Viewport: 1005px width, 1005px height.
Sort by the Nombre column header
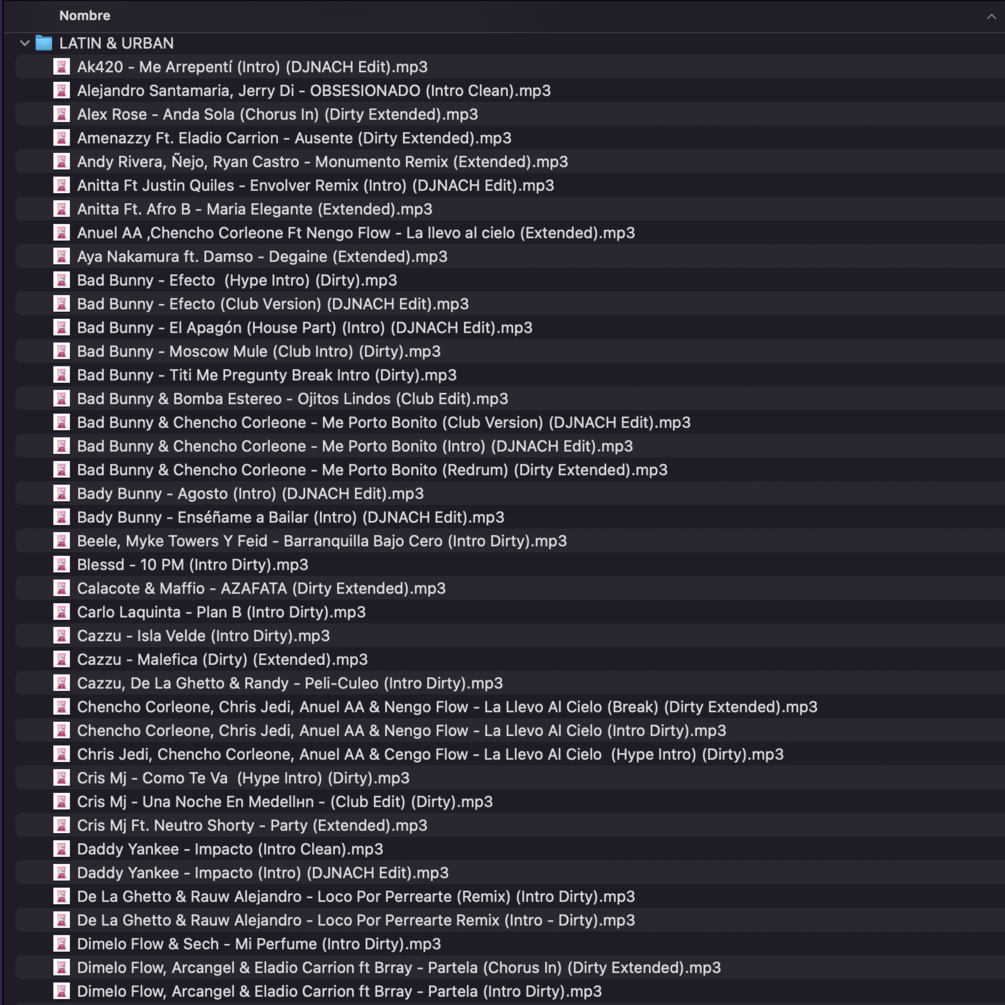click(85, 15)
